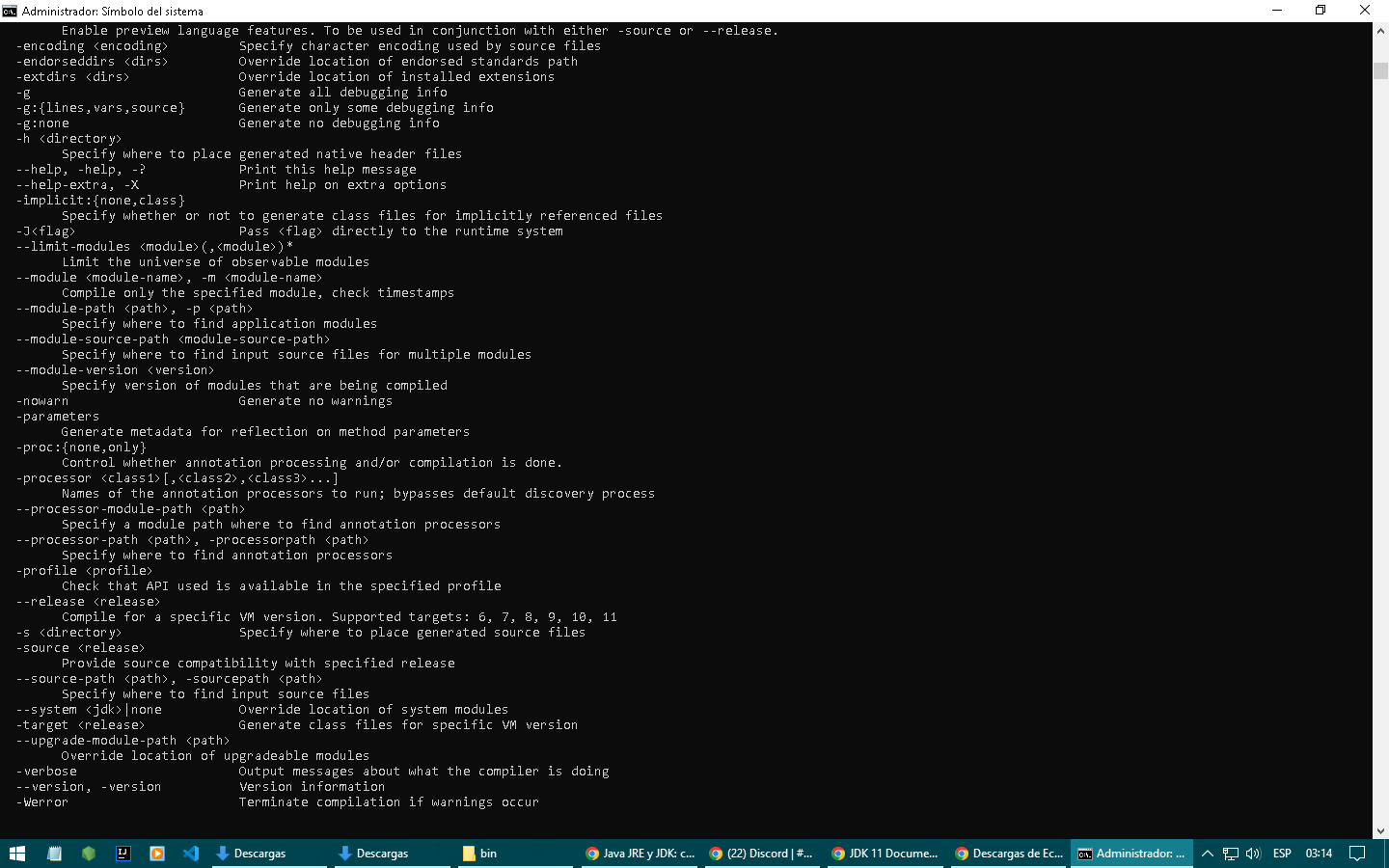The image size is (1389, 868).
Task: Launch IntelliJ IDEA from the taskbar
Action: tap(123, 854)
